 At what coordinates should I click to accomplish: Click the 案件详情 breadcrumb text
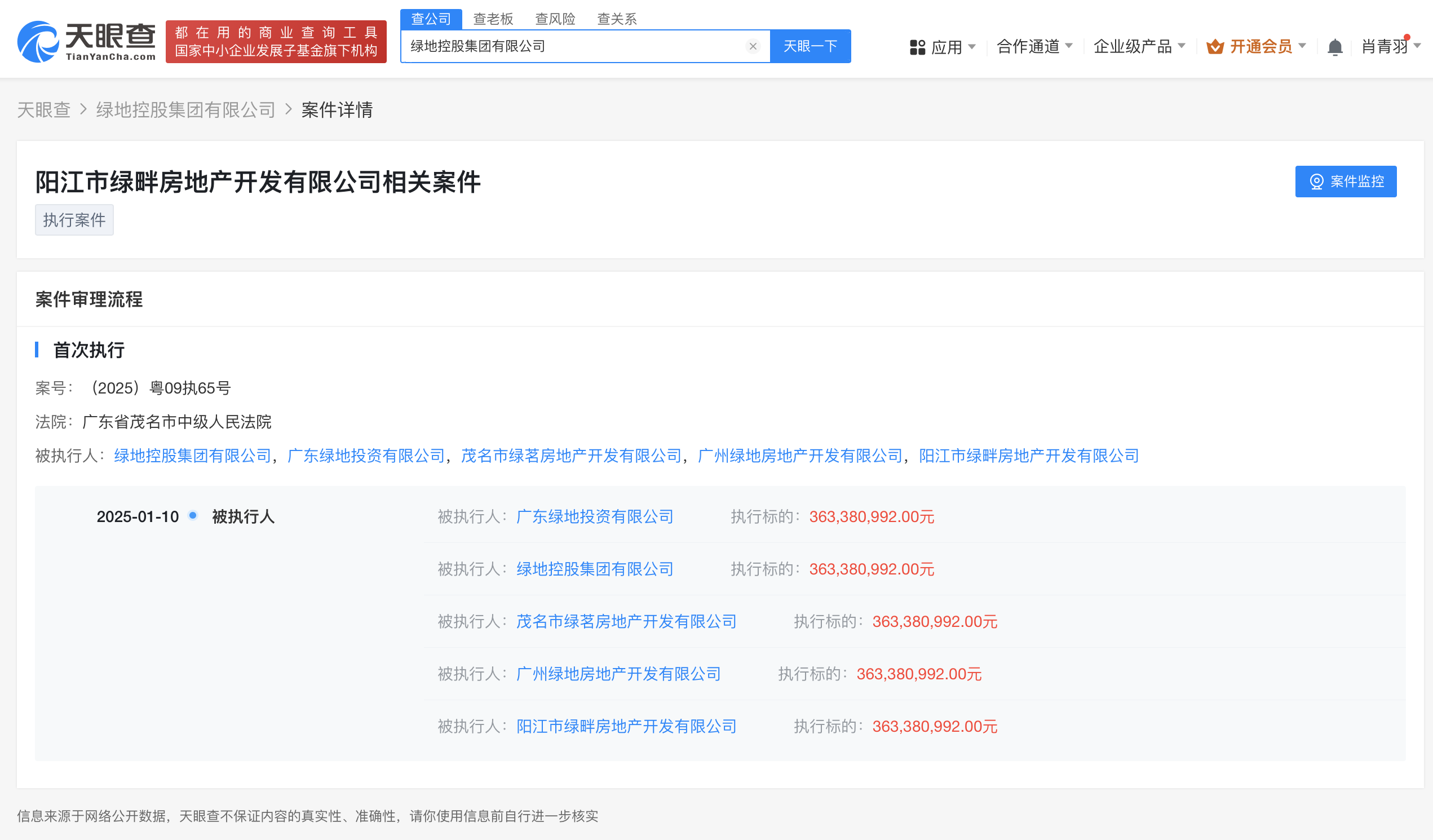click(x=337, y=110)
